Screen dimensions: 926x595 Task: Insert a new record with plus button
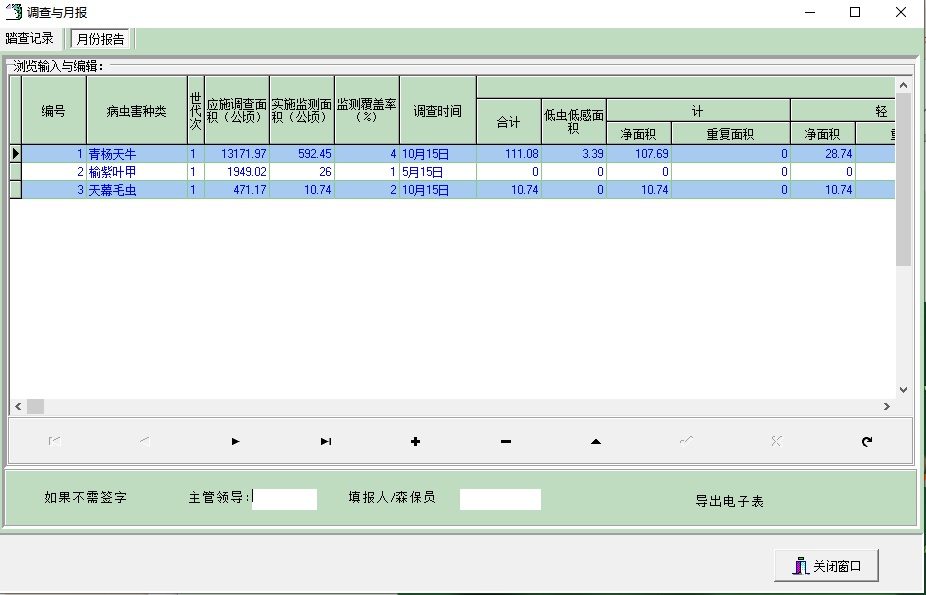click(415, 441)
